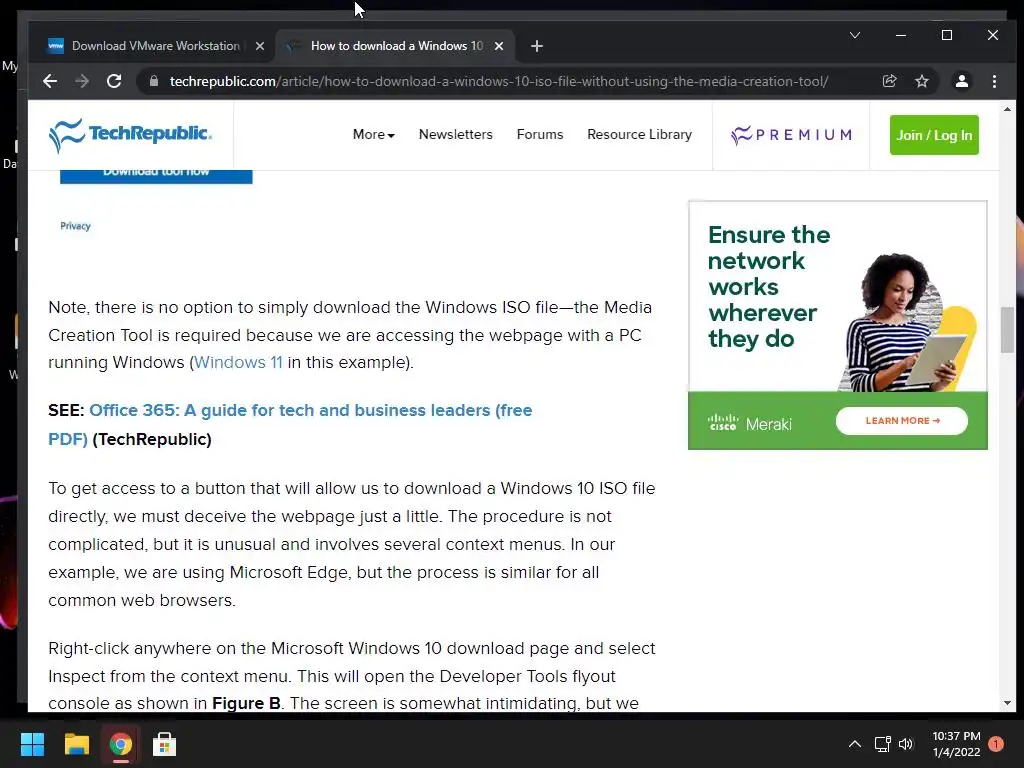Click Chrome icon in taskbar

tap(120, 744)
